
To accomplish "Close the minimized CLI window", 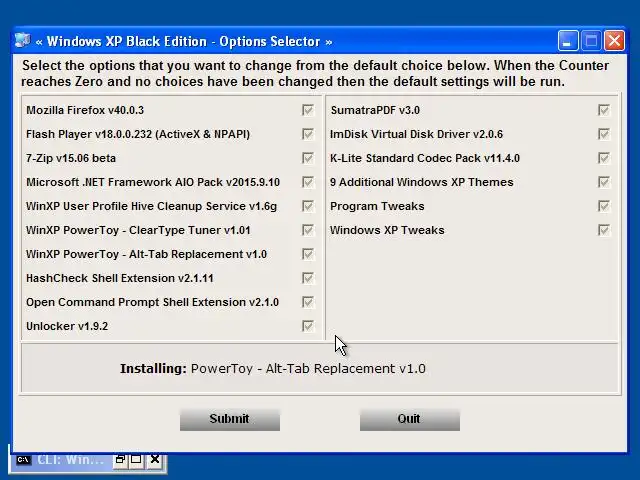I will click(155, 460).
